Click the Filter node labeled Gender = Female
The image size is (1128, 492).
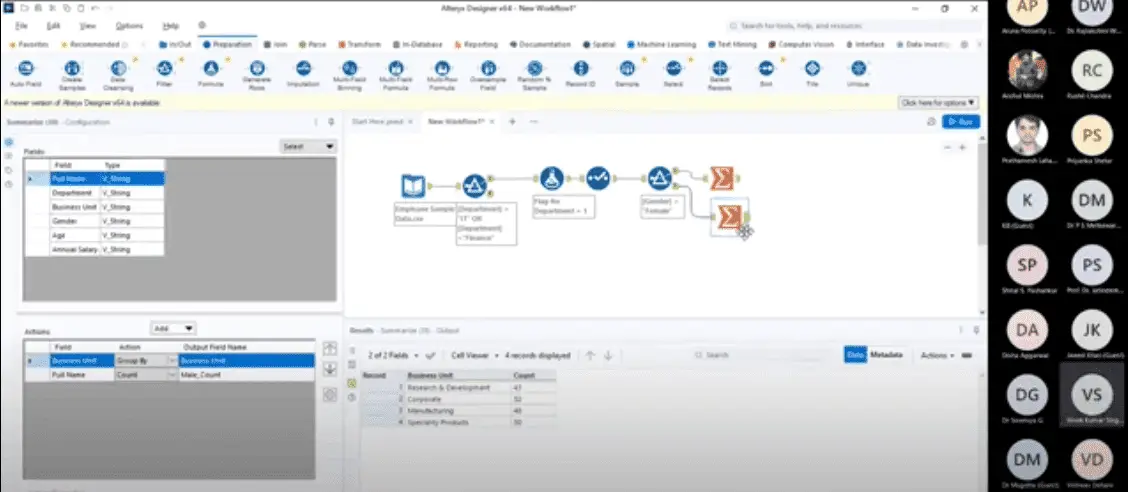659,178
